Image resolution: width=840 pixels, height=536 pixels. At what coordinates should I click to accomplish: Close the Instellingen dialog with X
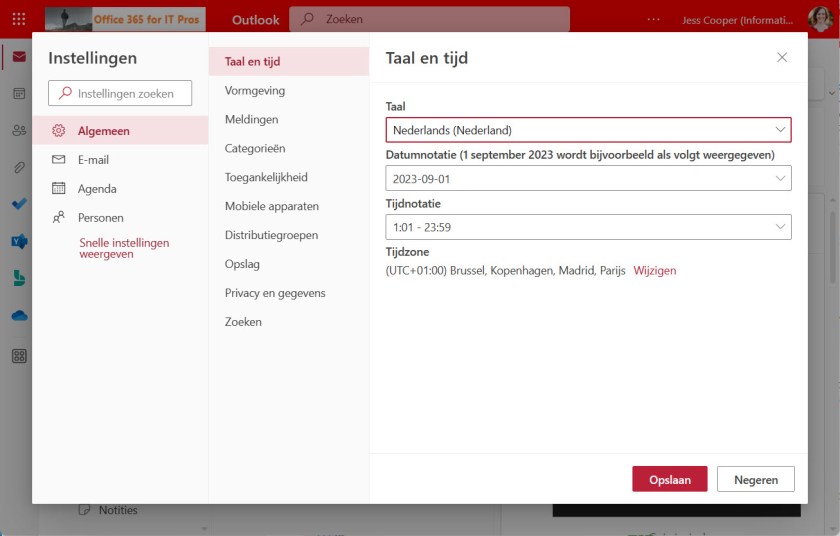pos(782,57)
